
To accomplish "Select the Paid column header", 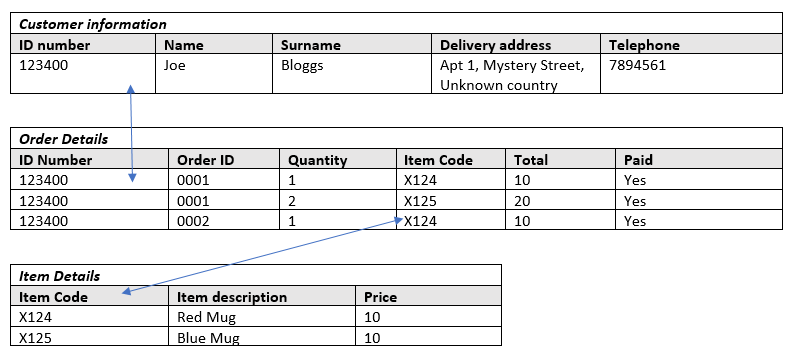I will [699, 159].
